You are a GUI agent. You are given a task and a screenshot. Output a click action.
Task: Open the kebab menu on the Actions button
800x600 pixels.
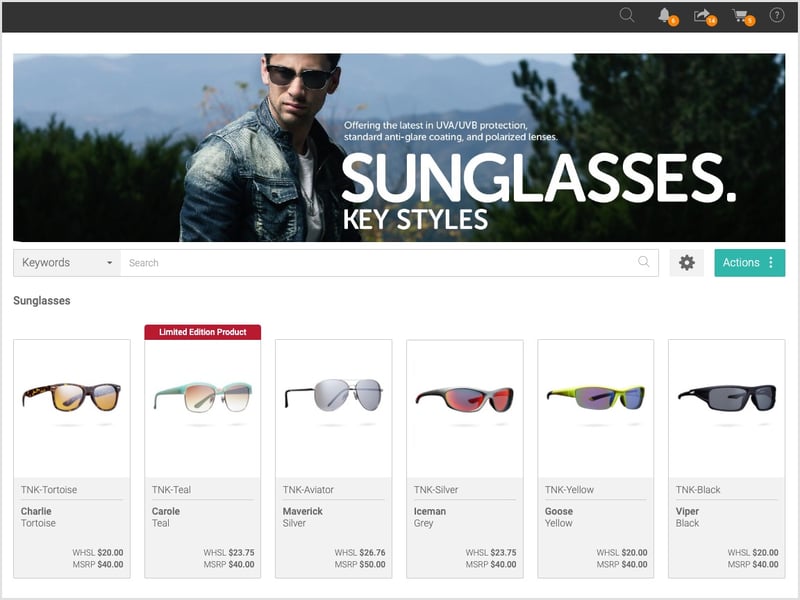pyautogui.click(x=771, y=262)
